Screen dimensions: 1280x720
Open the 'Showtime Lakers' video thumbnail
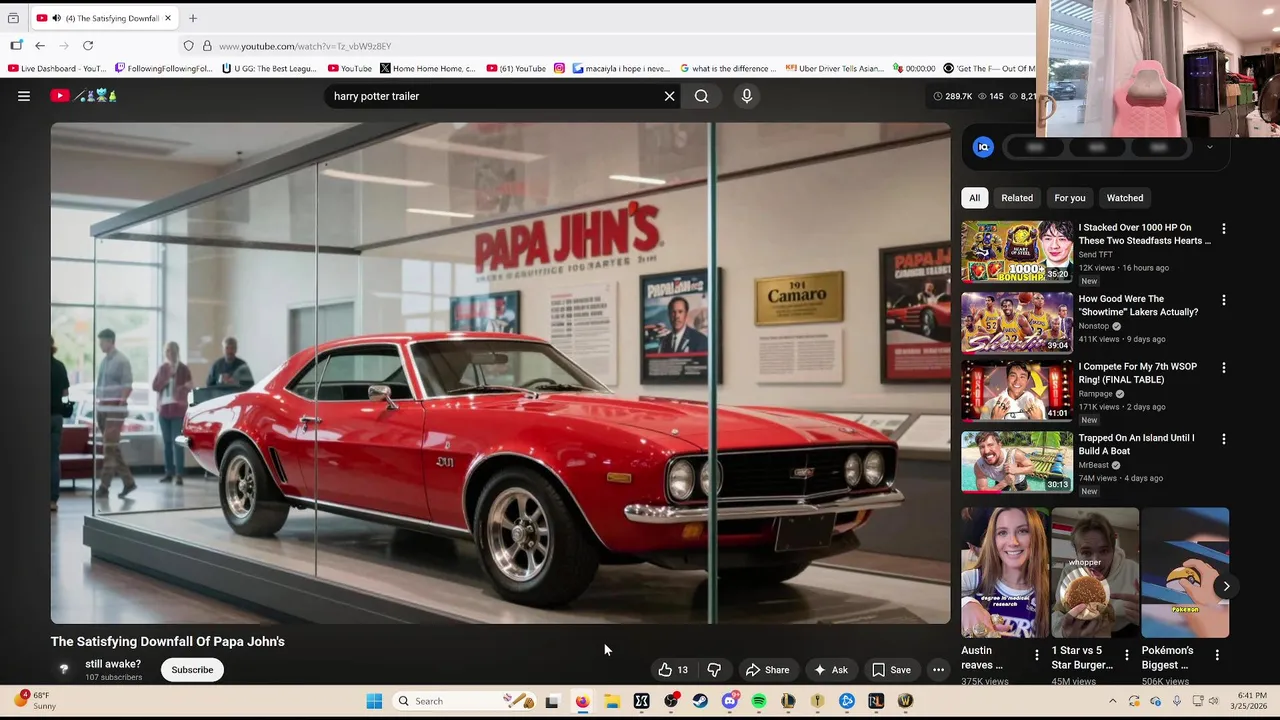1017,323
